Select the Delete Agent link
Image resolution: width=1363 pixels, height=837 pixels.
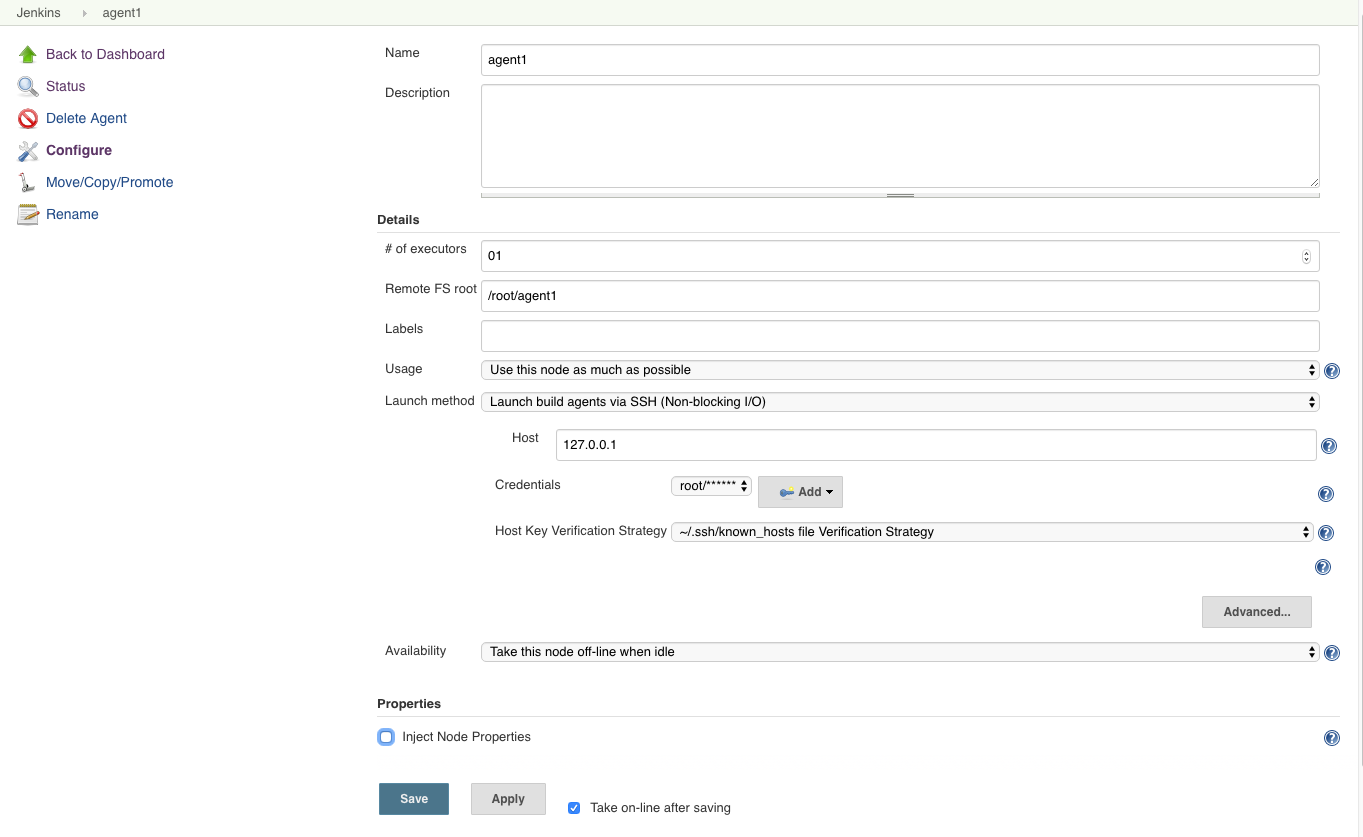pos(86,118)
